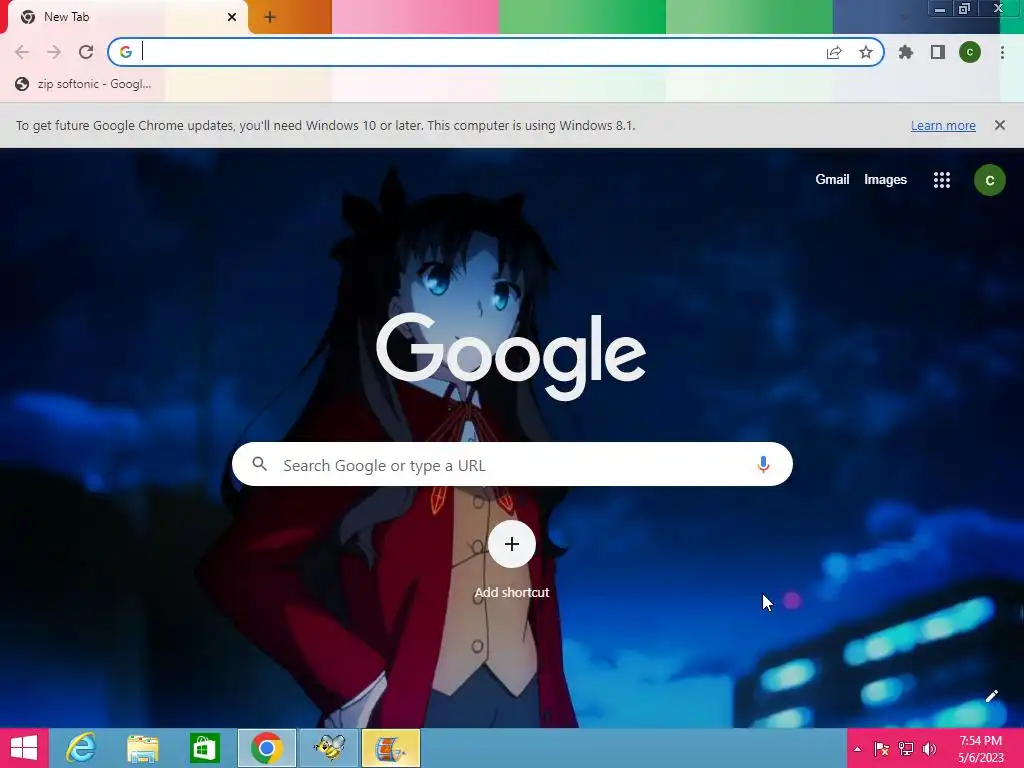This screenshot has height=768, width=1024.
Task: Open the Windows Start button
Action: tap(24, 748)
